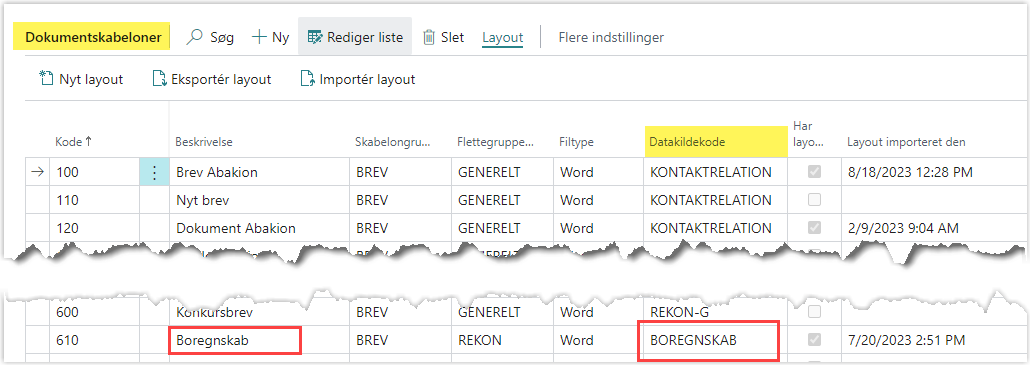Select the Boregnskab description cell
This screenshot has height=366, width=1031.
point(235,340)
